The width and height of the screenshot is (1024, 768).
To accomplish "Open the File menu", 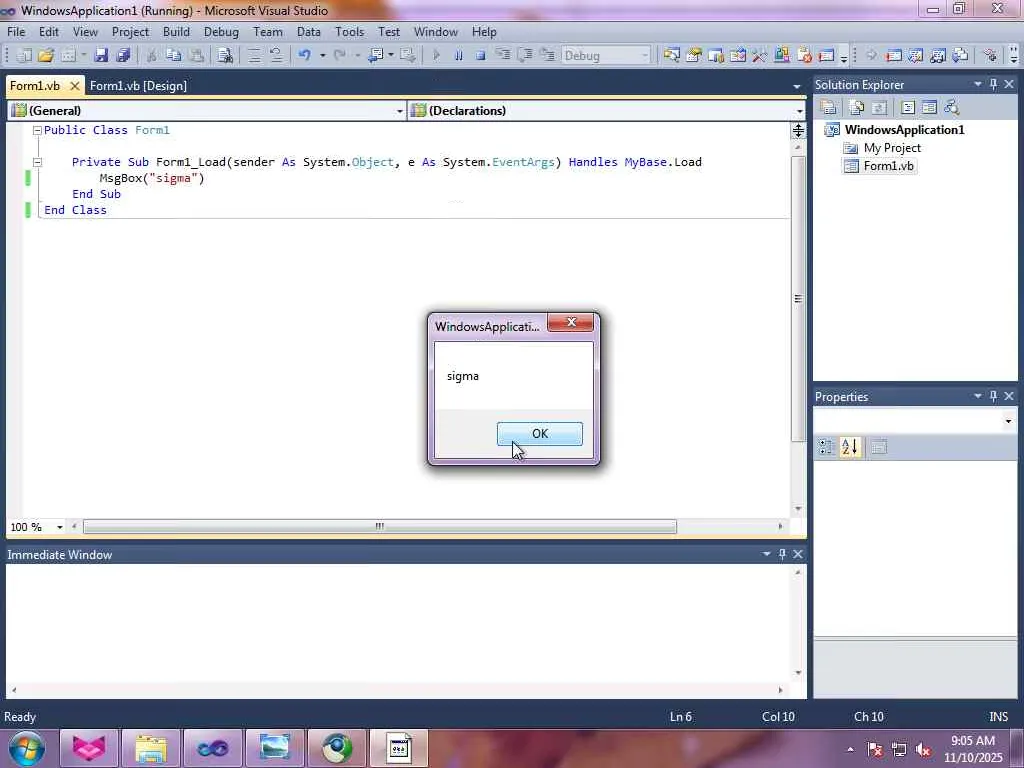I will 16,31.
